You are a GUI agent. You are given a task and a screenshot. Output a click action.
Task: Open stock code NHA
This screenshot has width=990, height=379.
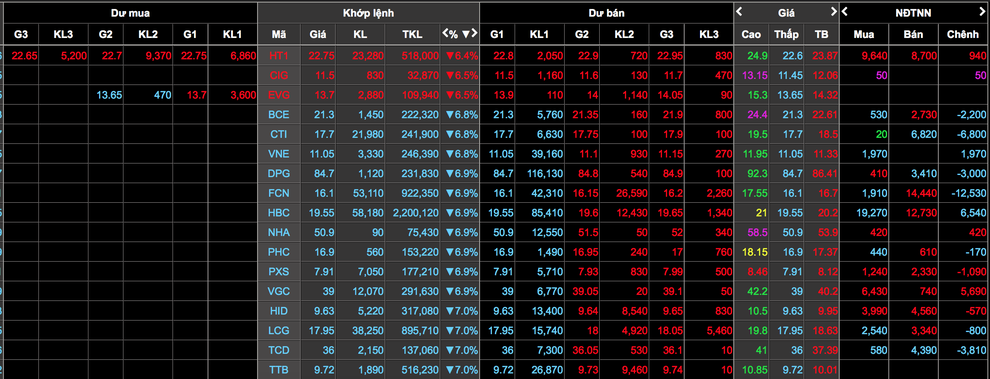click(x=278, y=232)
